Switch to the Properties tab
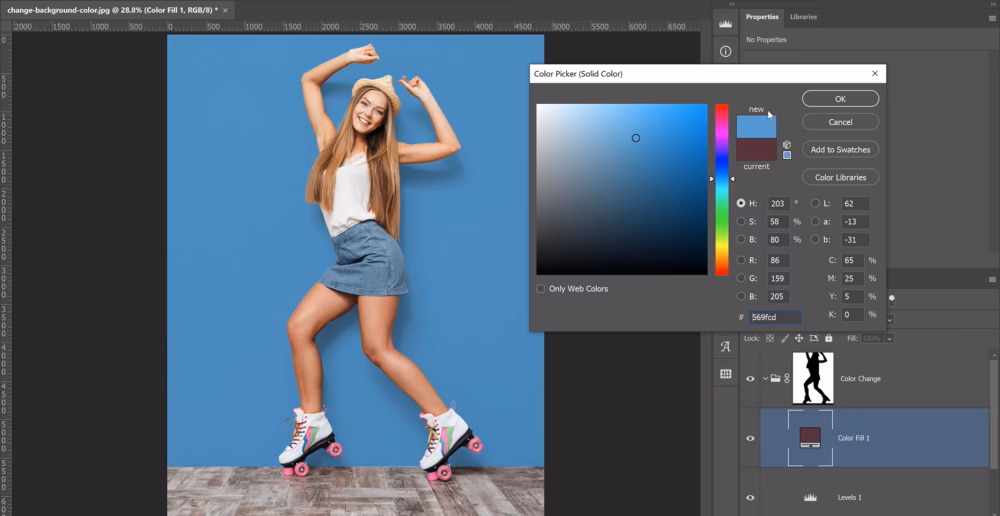Screen dimensions: 1000x516 pyautogui.click(x=762, y=17)
